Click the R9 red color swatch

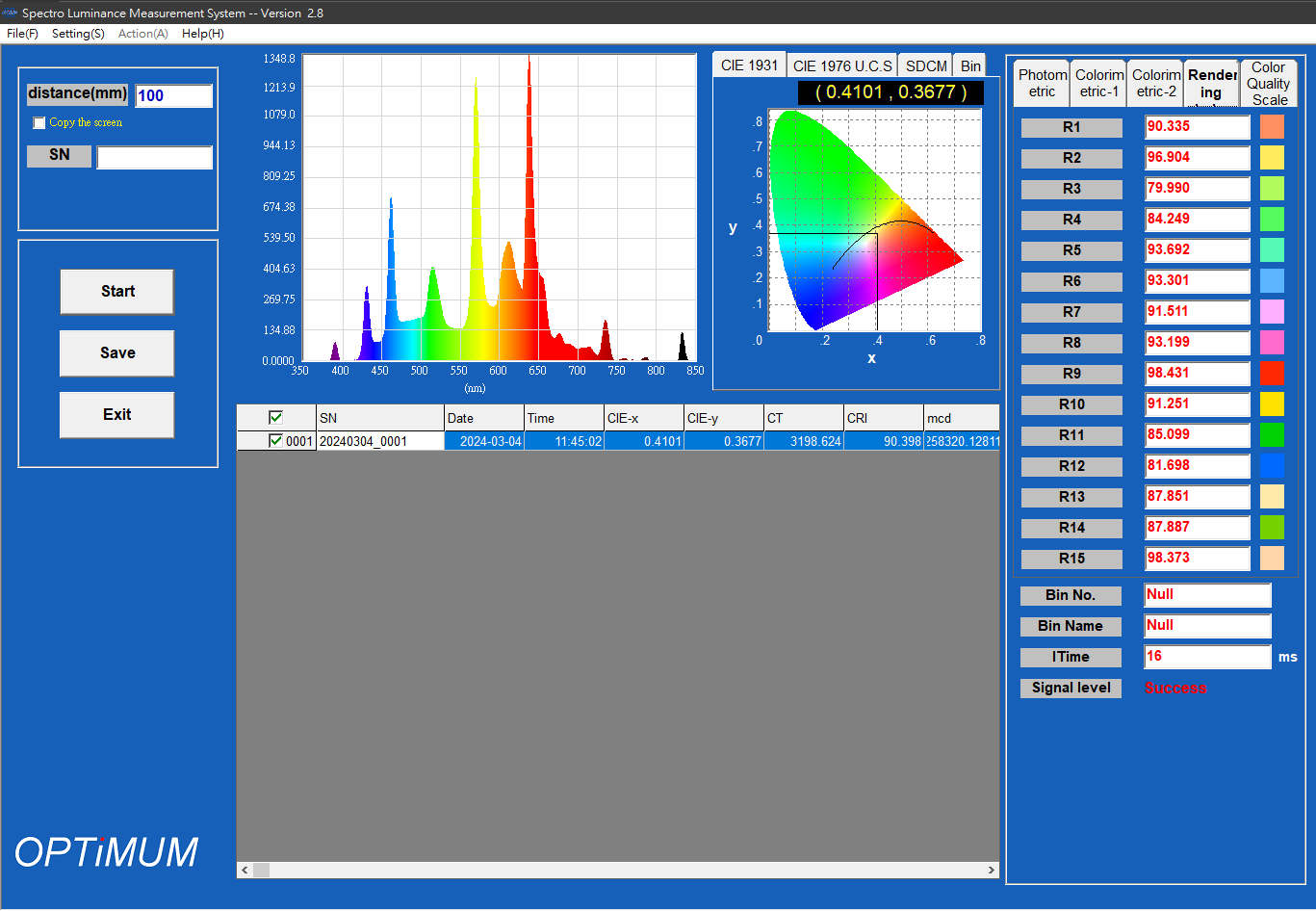pyautogui.click(x=1272, y=374)
